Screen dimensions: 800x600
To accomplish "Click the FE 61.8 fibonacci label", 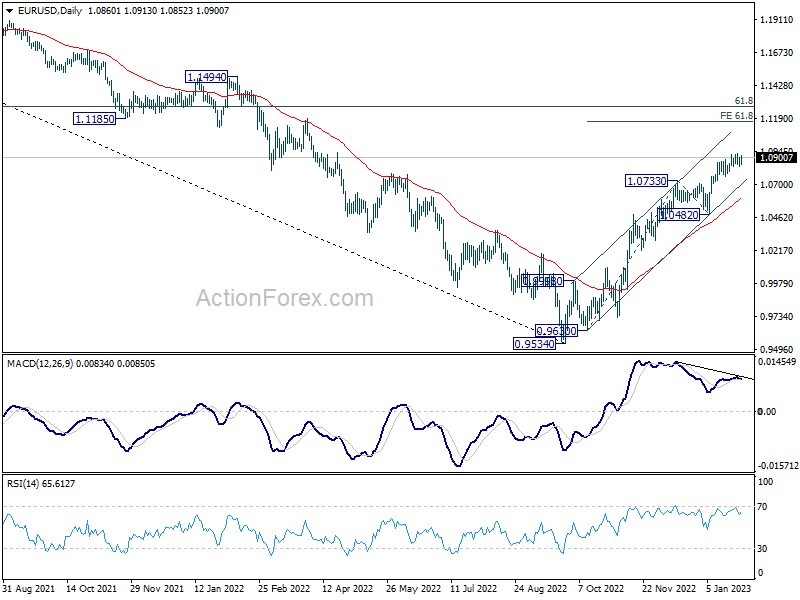I will pos(736,116).
